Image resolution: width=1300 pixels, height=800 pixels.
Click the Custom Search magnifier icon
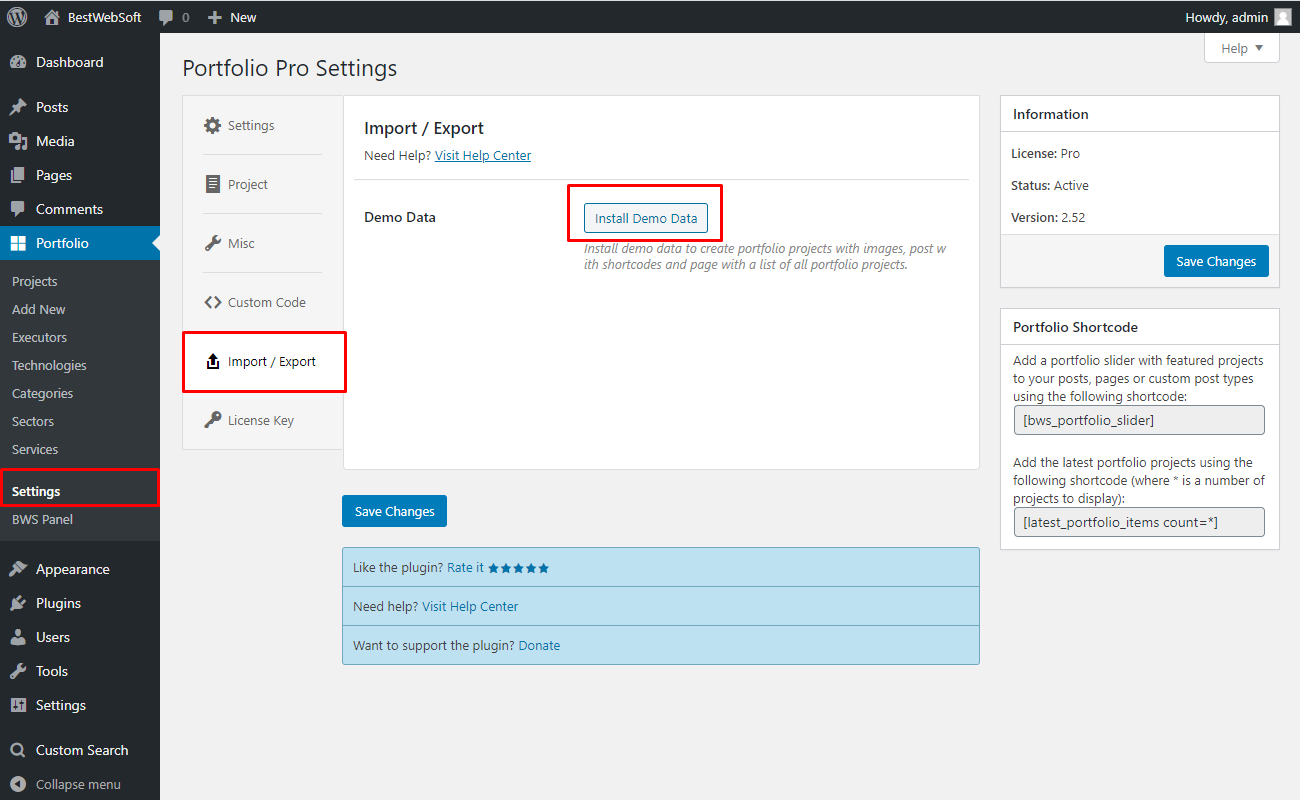pos(18,750)
